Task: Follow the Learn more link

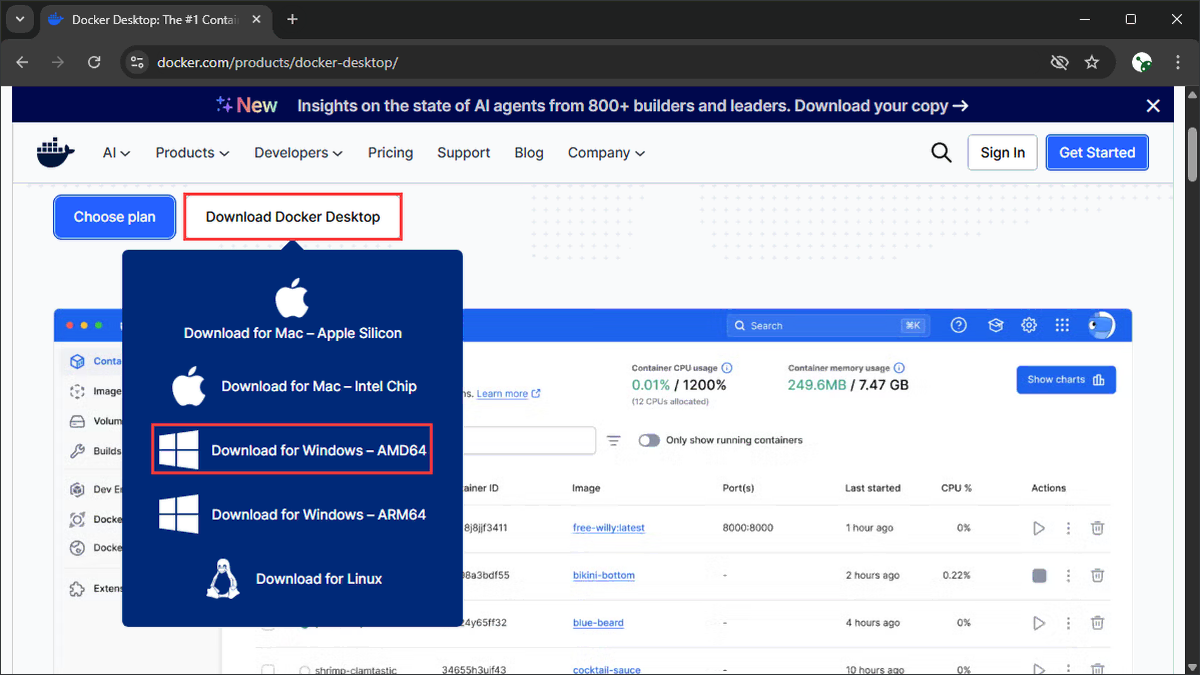Action: coord(508,394)
